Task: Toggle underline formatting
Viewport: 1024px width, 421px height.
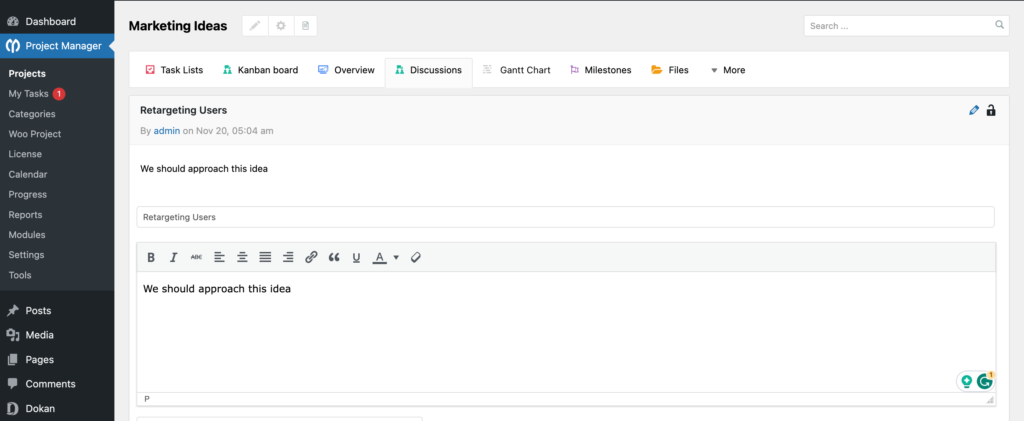Action: pos(357,257)
